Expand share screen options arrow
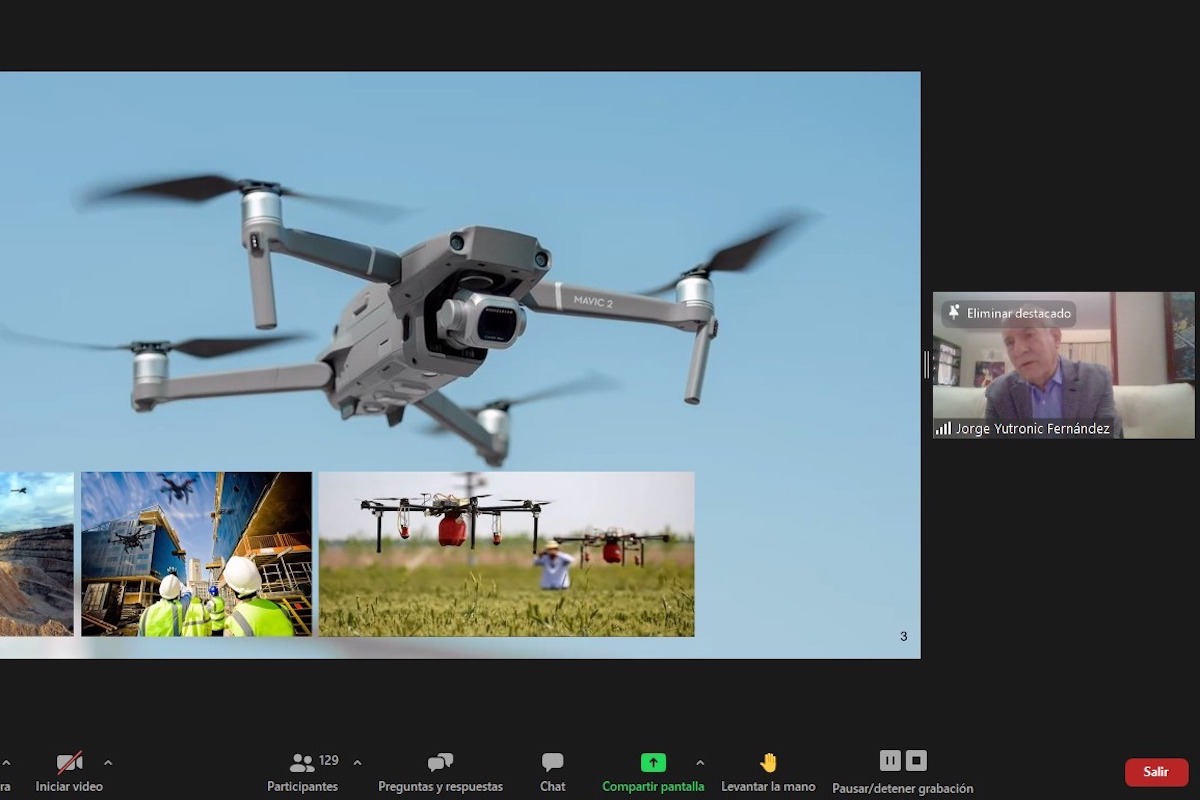Screen dimensions: 1200x800 click(700, 763)
